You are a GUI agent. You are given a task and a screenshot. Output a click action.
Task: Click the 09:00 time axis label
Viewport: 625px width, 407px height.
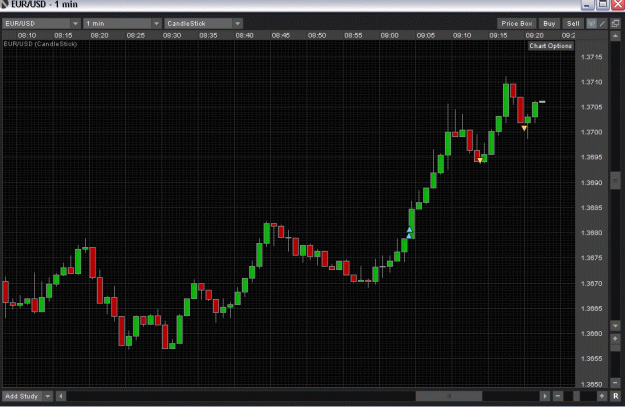[389, 35]
